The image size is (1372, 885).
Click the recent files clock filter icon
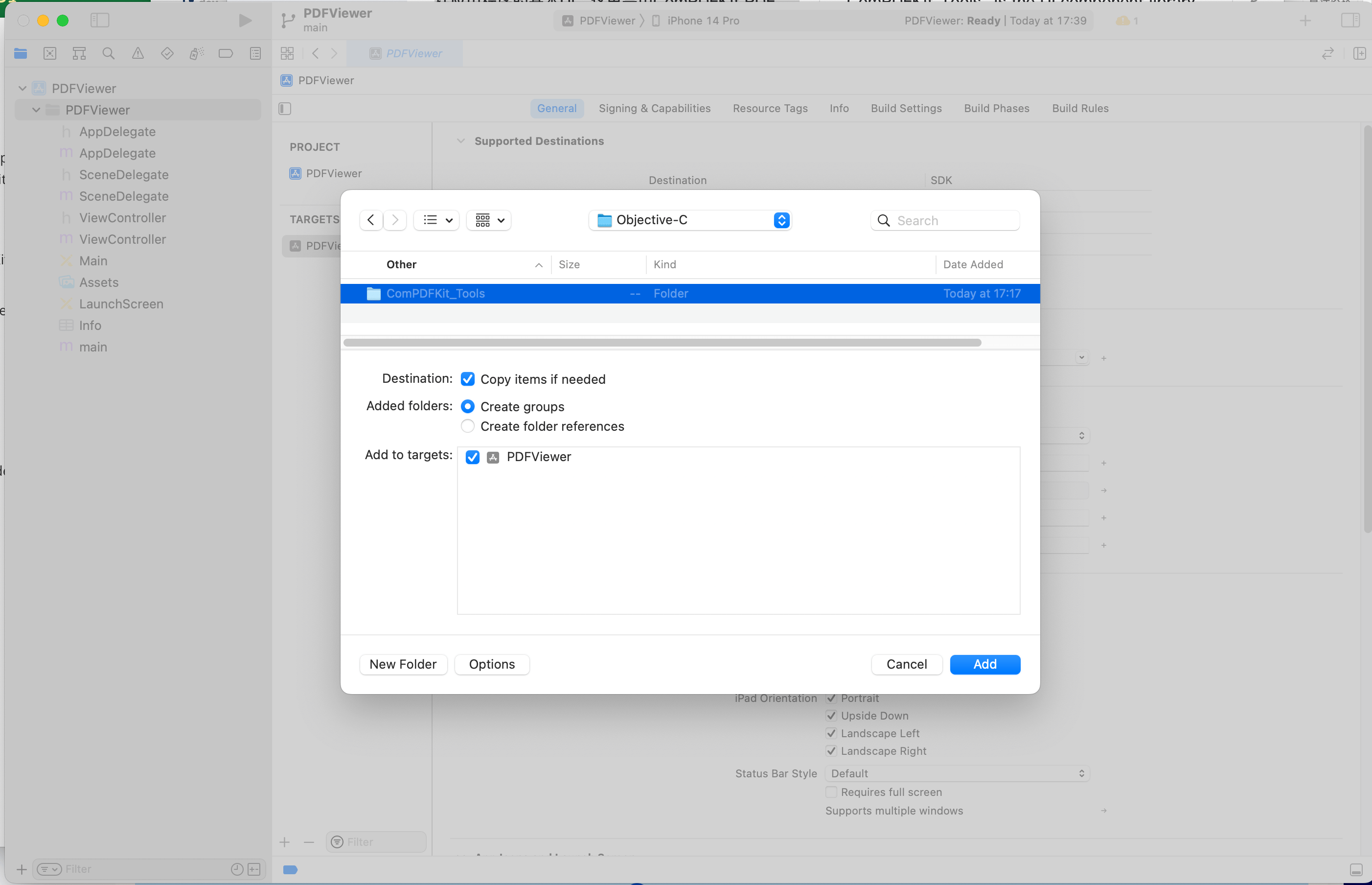tap(237, 869)
